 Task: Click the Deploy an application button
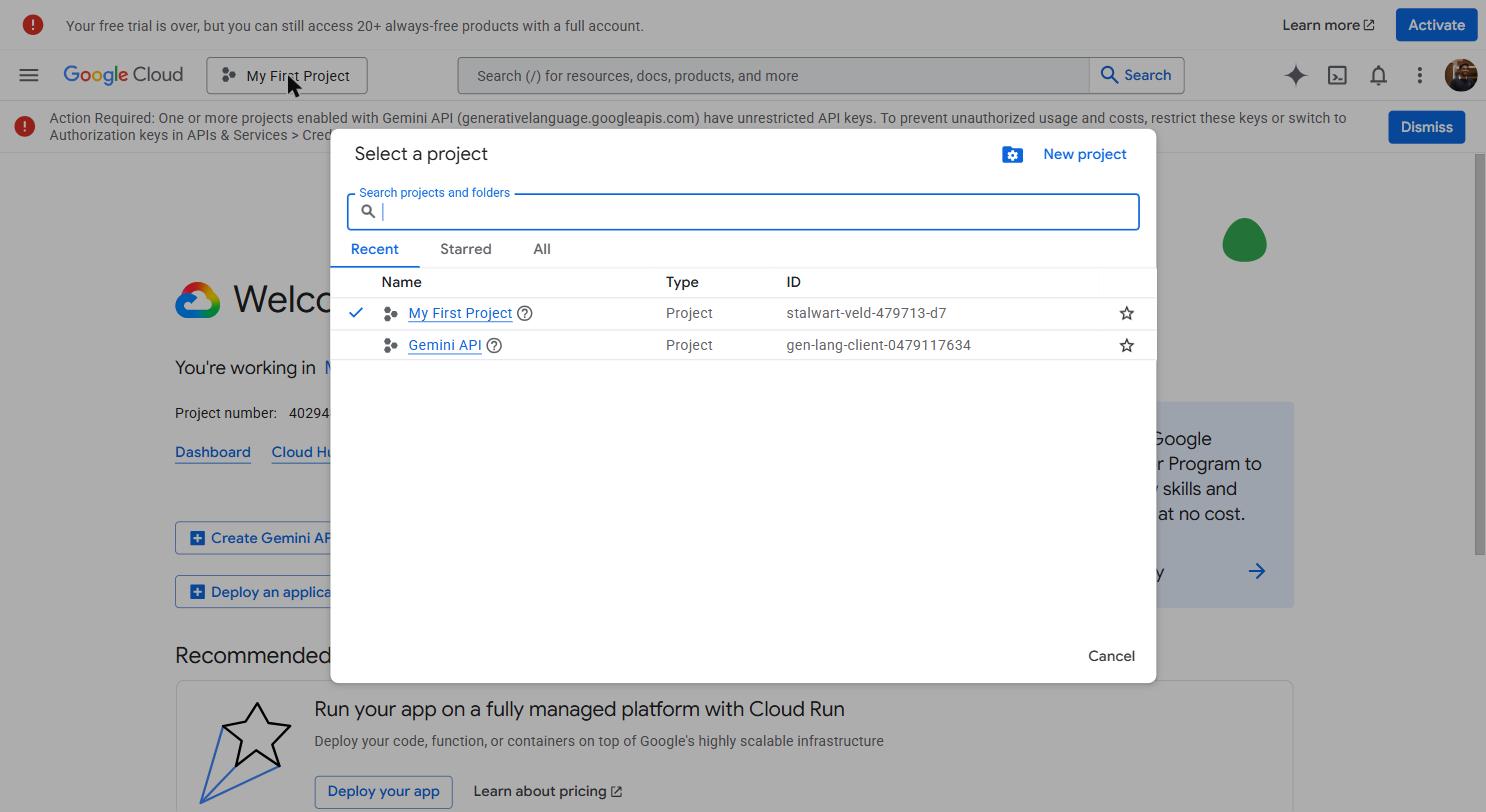(x=254, y=592)
